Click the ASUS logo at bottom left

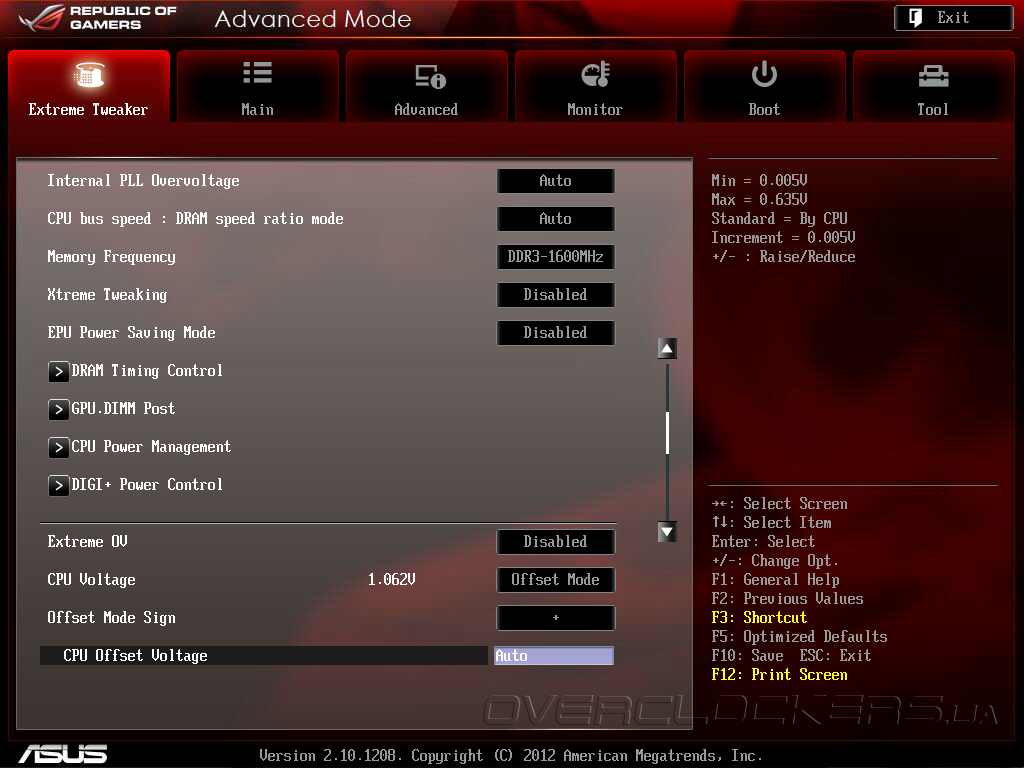point(63,754)
